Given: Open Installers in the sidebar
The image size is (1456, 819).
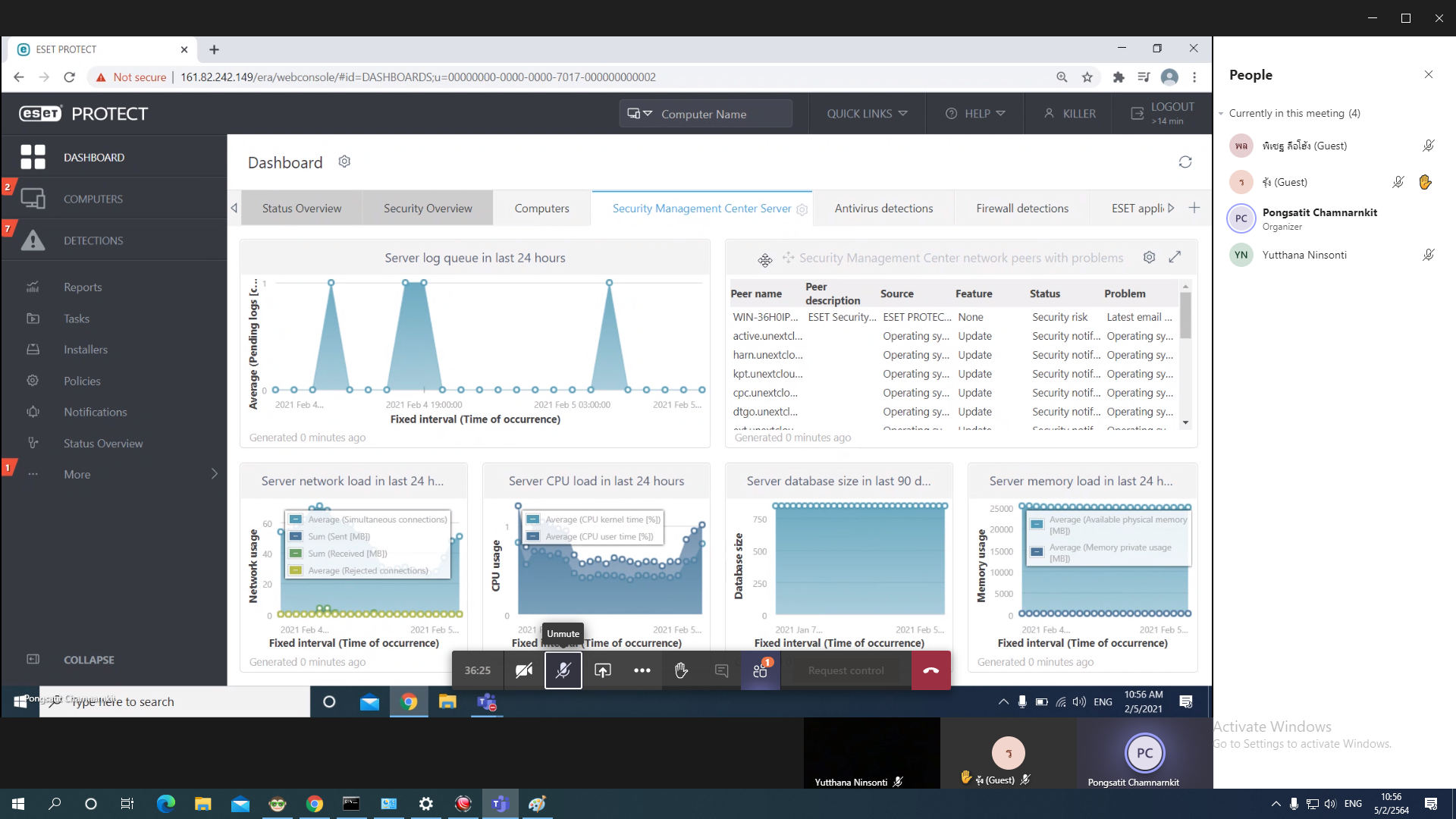Looking at the screenshot, I should click(86, 350).
